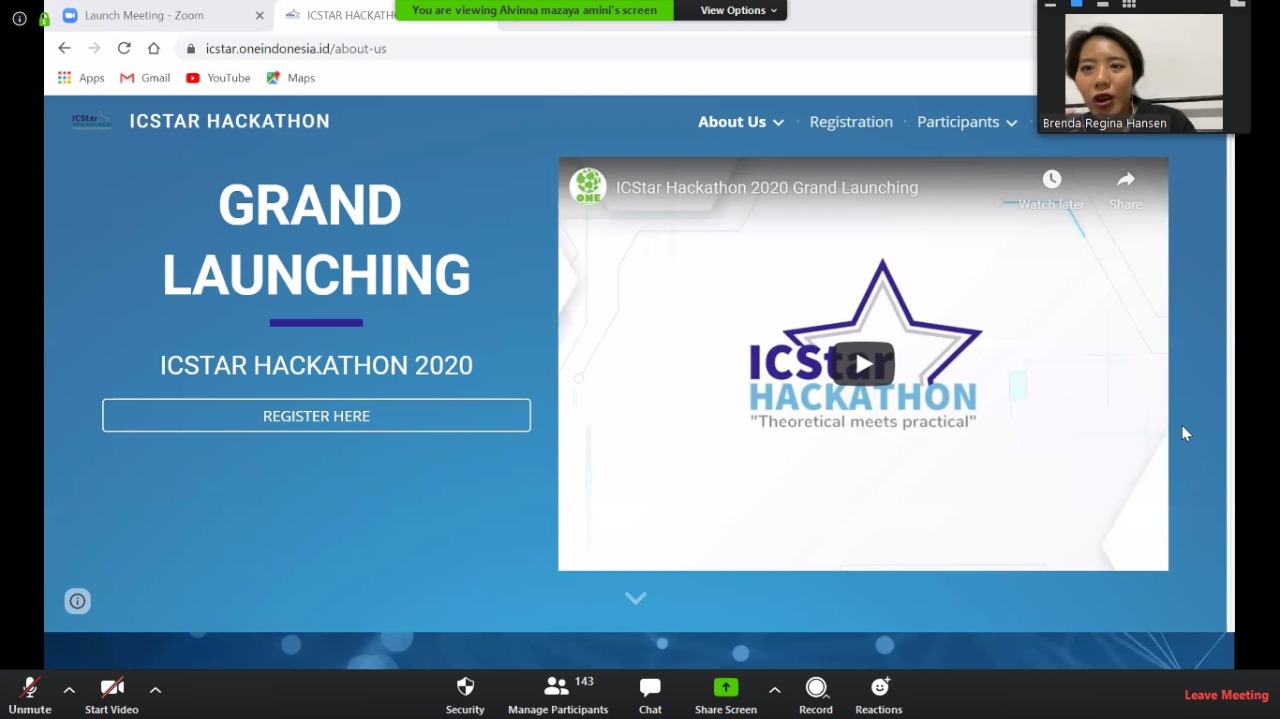Click the ICStar logo in site header
This screenshot has height=719, width=1280.
coord(92,121)
